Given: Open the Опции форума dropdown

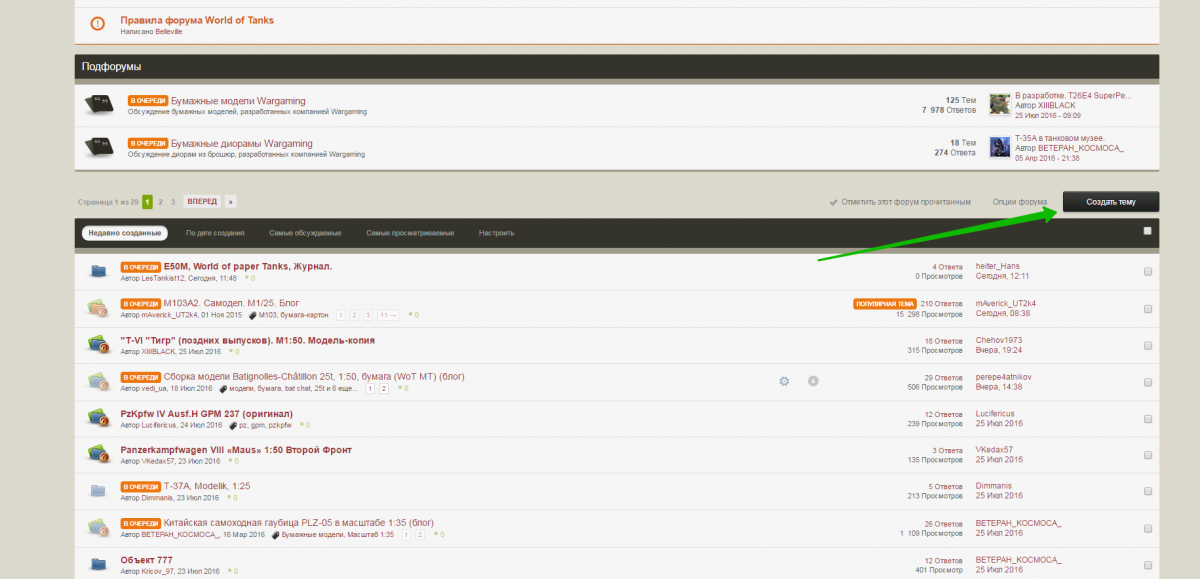Looking at the screenshot, I should (1019, 202).
